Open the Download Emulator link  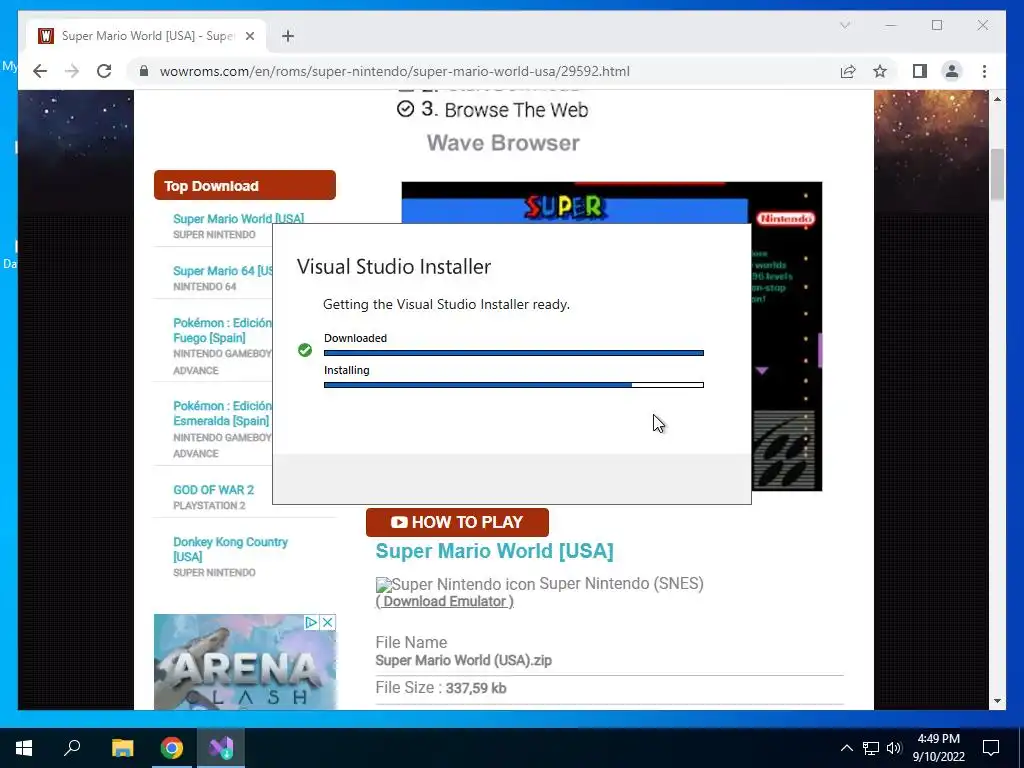(445, 601)
